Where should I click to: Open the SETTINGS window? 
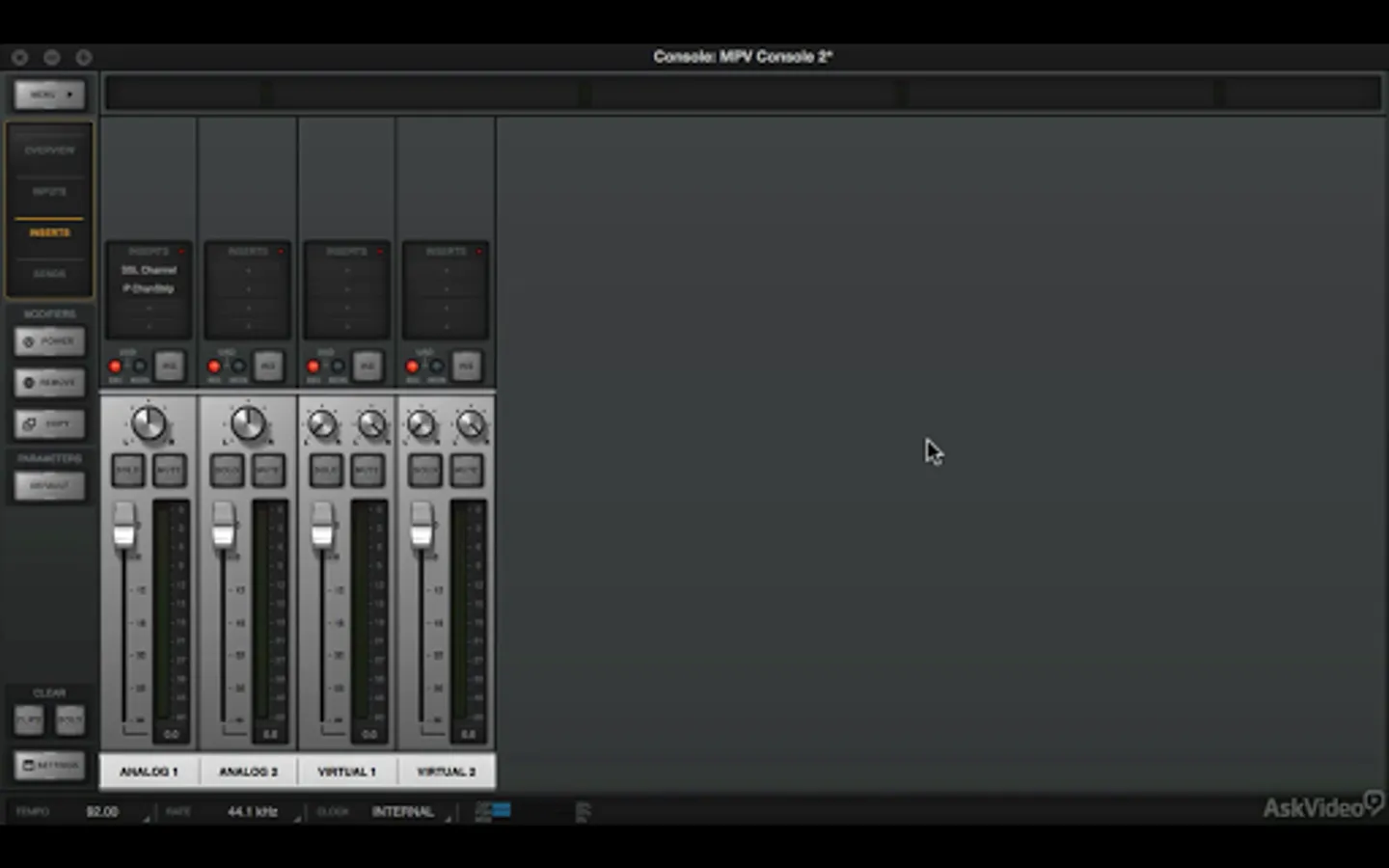[49, 766]
